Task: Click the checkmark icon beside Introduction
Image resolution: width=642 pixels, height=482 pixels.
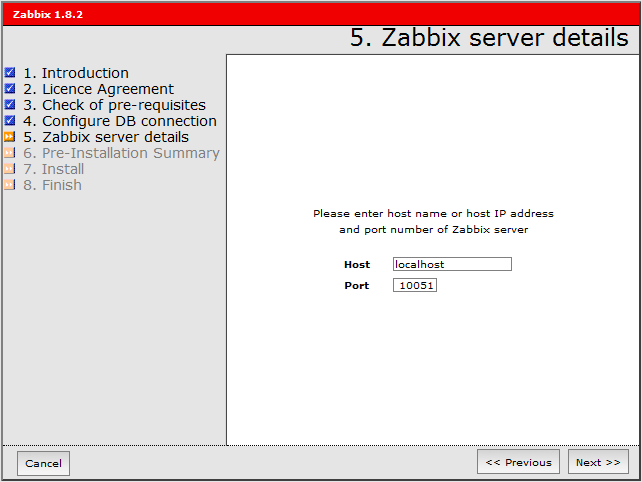Action: coord(10,72)
